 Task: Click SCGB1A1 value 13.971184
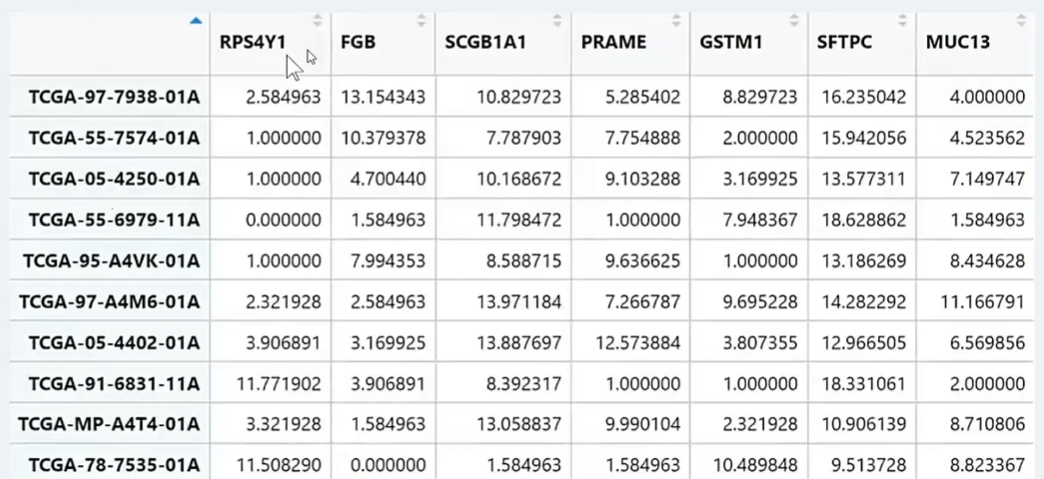pos(519,302)
